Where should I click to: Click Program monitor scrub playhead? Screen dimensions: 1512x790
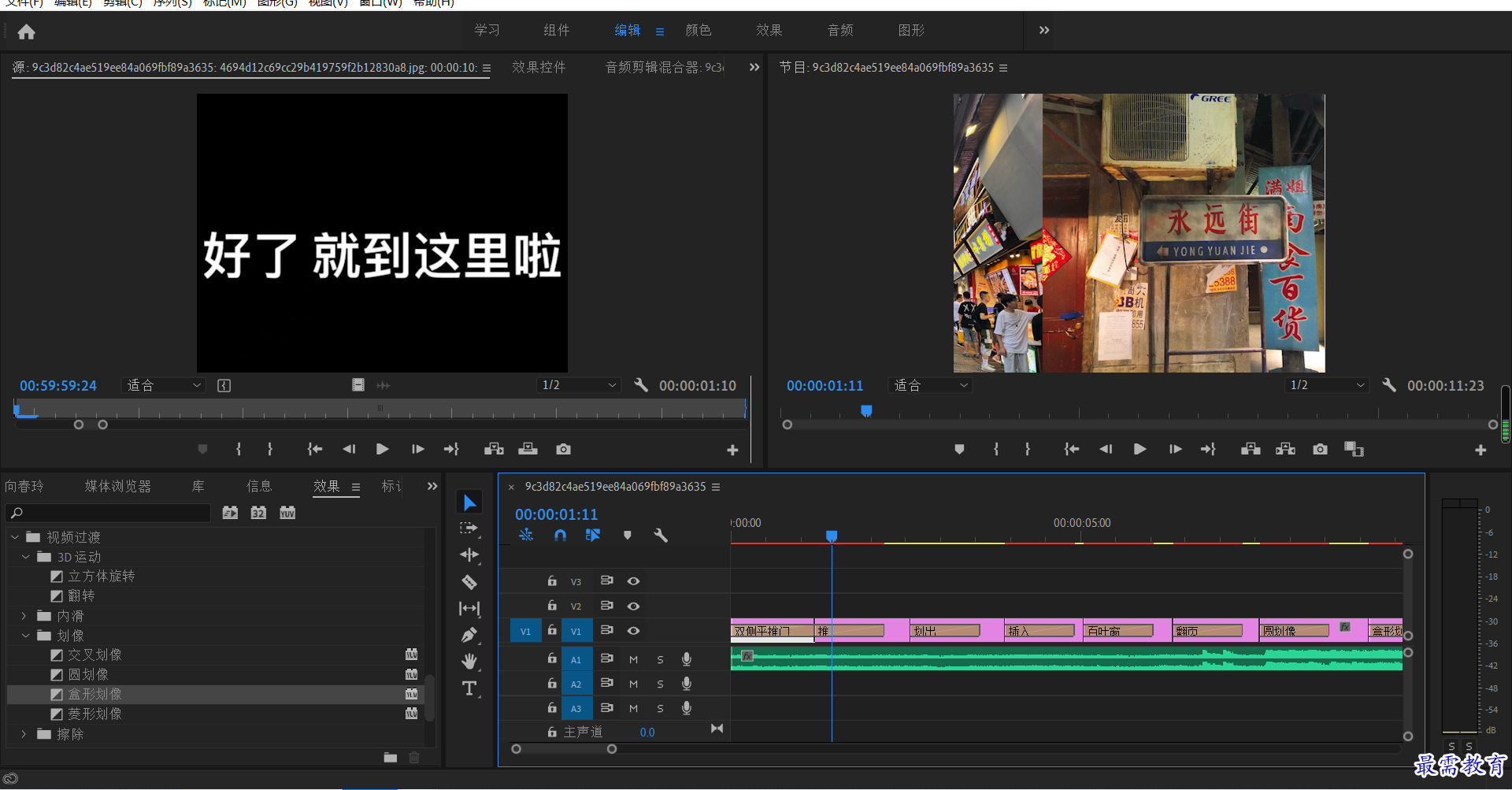tap(866, 411)
